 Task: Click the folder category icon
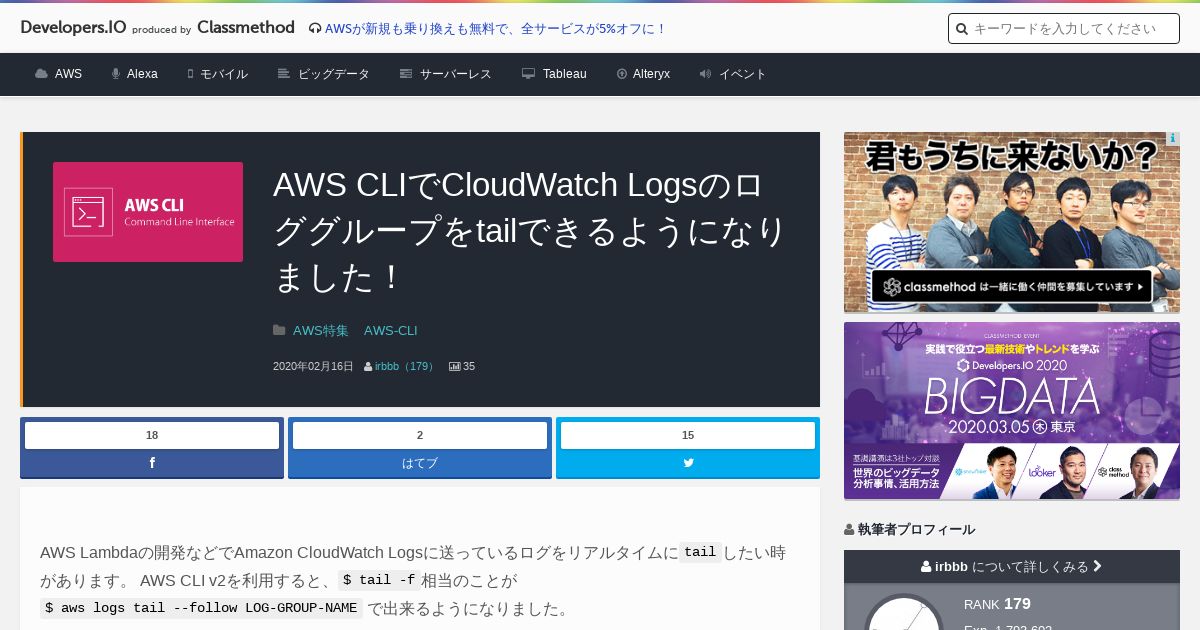coord(279,330)
